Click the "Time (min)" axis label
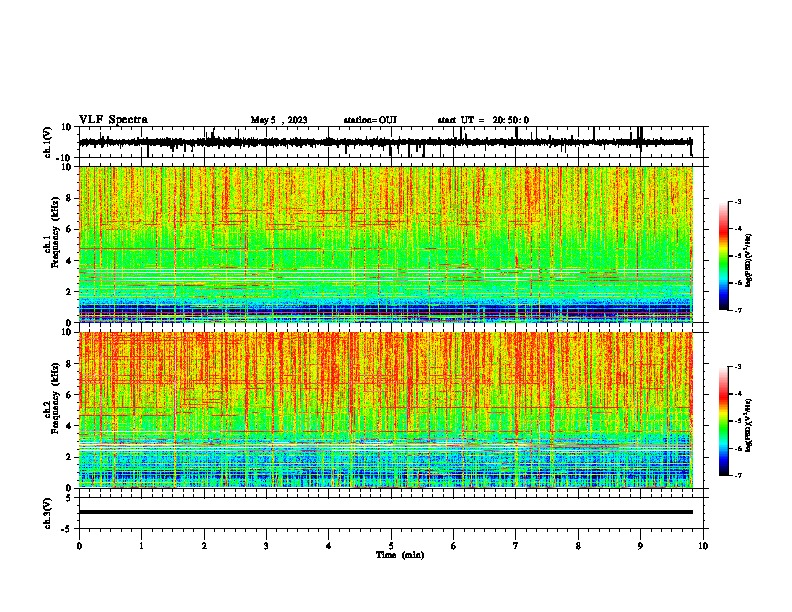Screen dimensions: 792x612 pyautogui.click(x=400, y=555)
